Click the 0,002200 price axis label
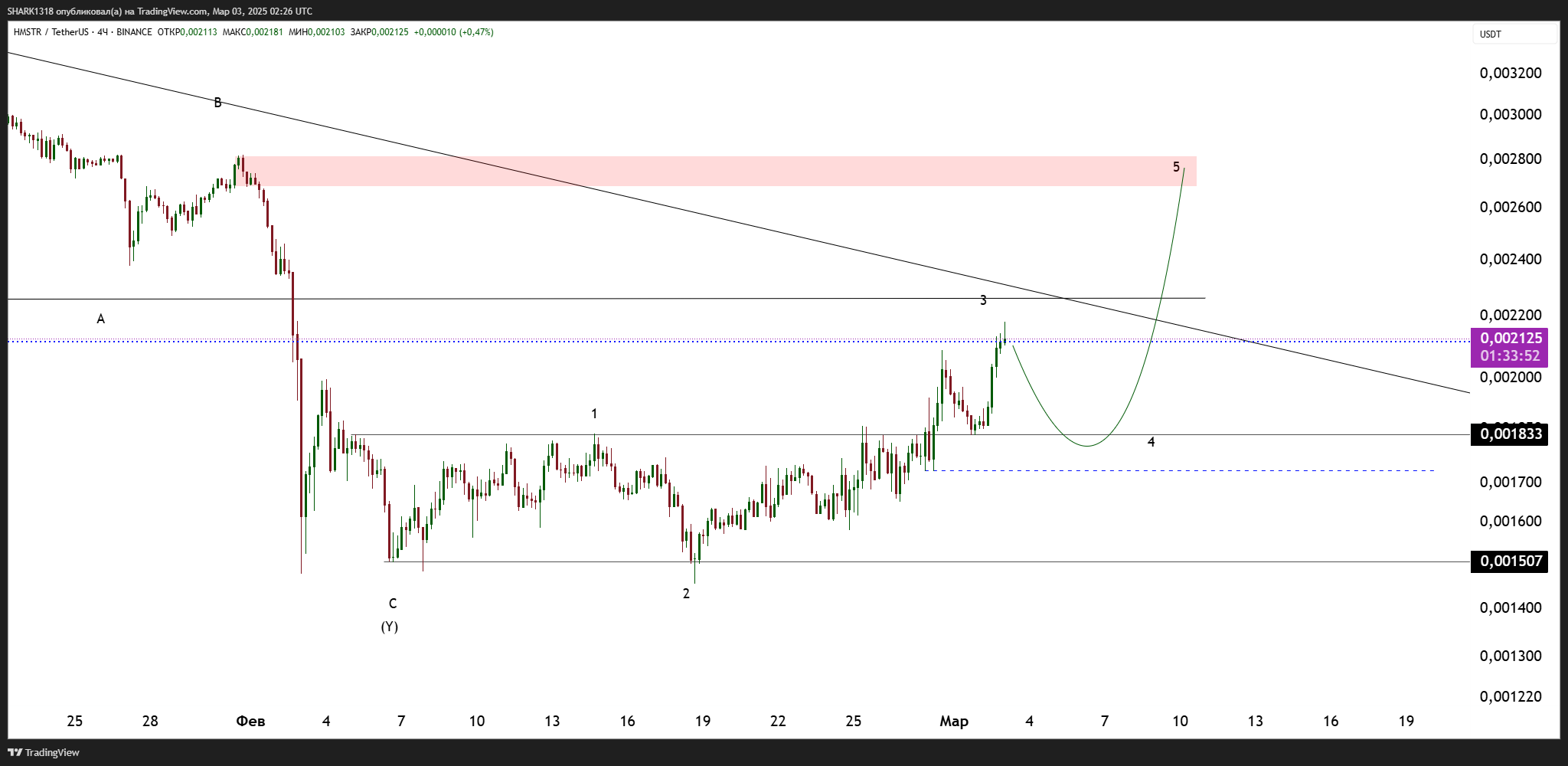The height and width of the screenshot is (766, 1568). tap(1511, 315)
